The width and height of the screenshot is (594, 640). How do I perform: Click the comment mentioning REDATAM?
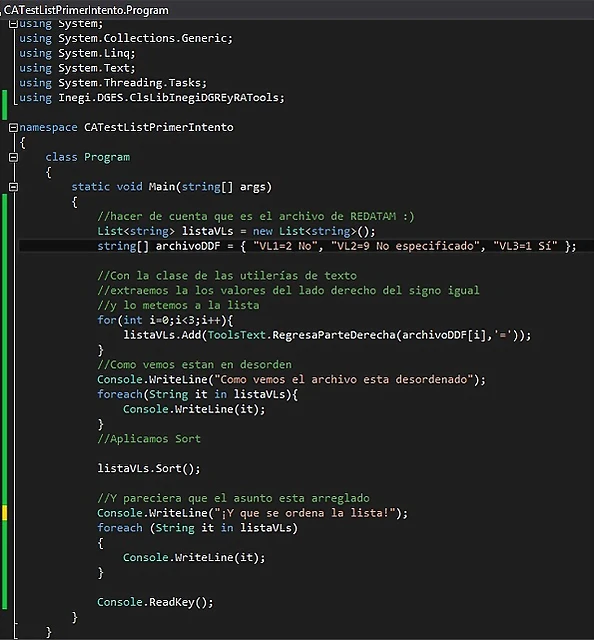[x=256, y=216]
